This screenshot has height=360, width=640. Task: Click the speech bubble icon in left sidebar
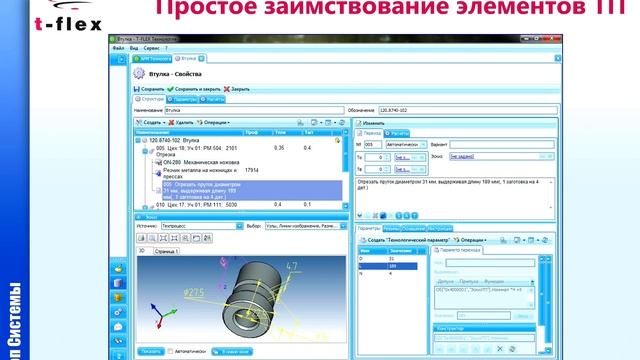118,327
